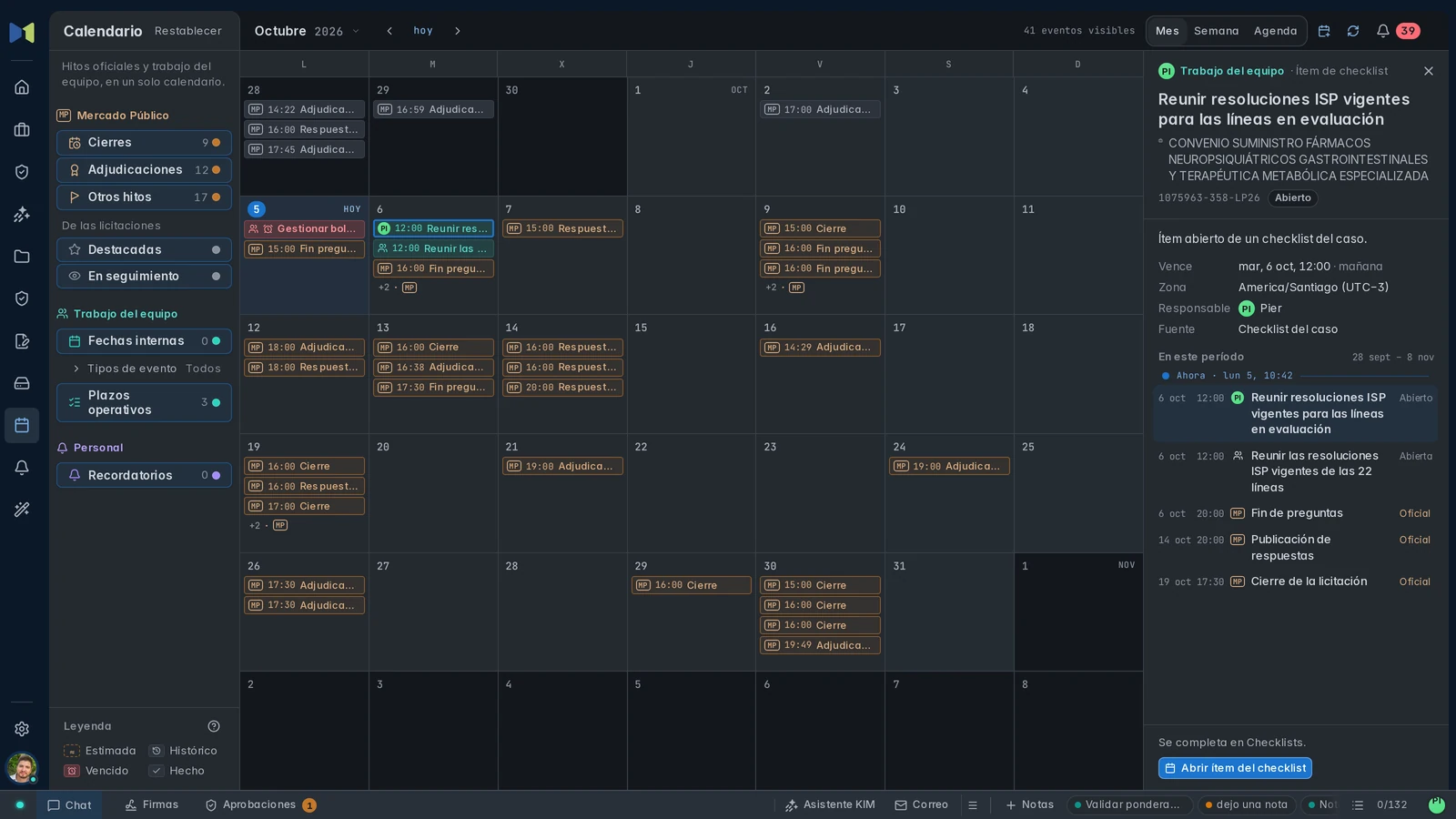Open the document-edit icon in the left sidebar
The width and height of the screenshot is (1456, 819).
pyautogui.click(x=22, y=341)
